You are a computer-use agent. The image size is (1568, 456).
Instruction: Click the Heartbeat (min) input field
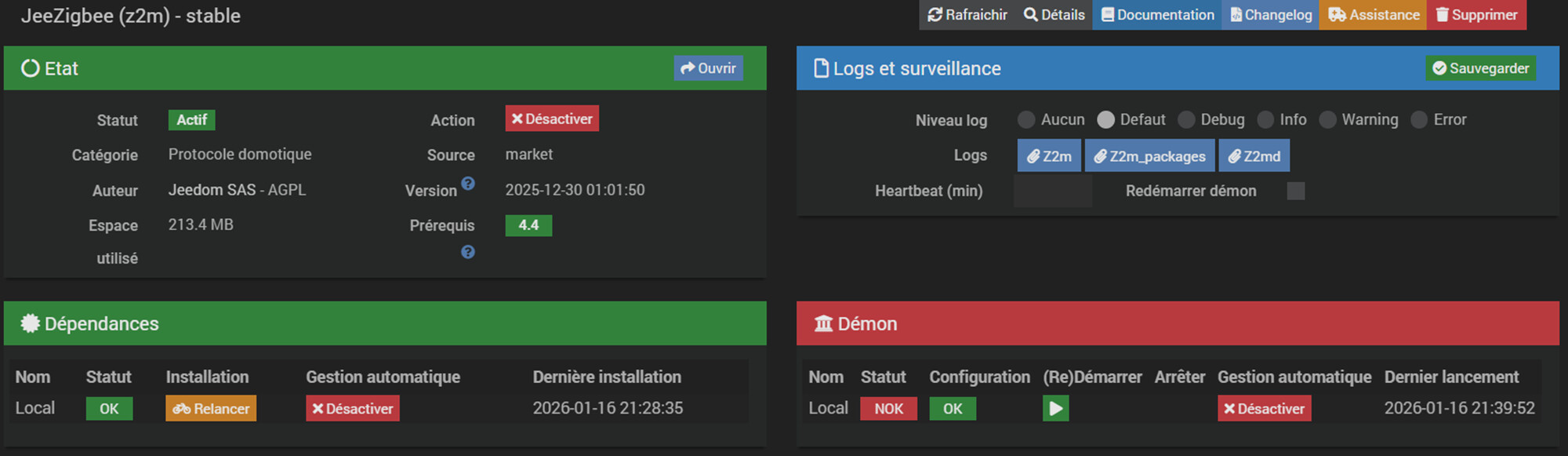click(1052, 191)
